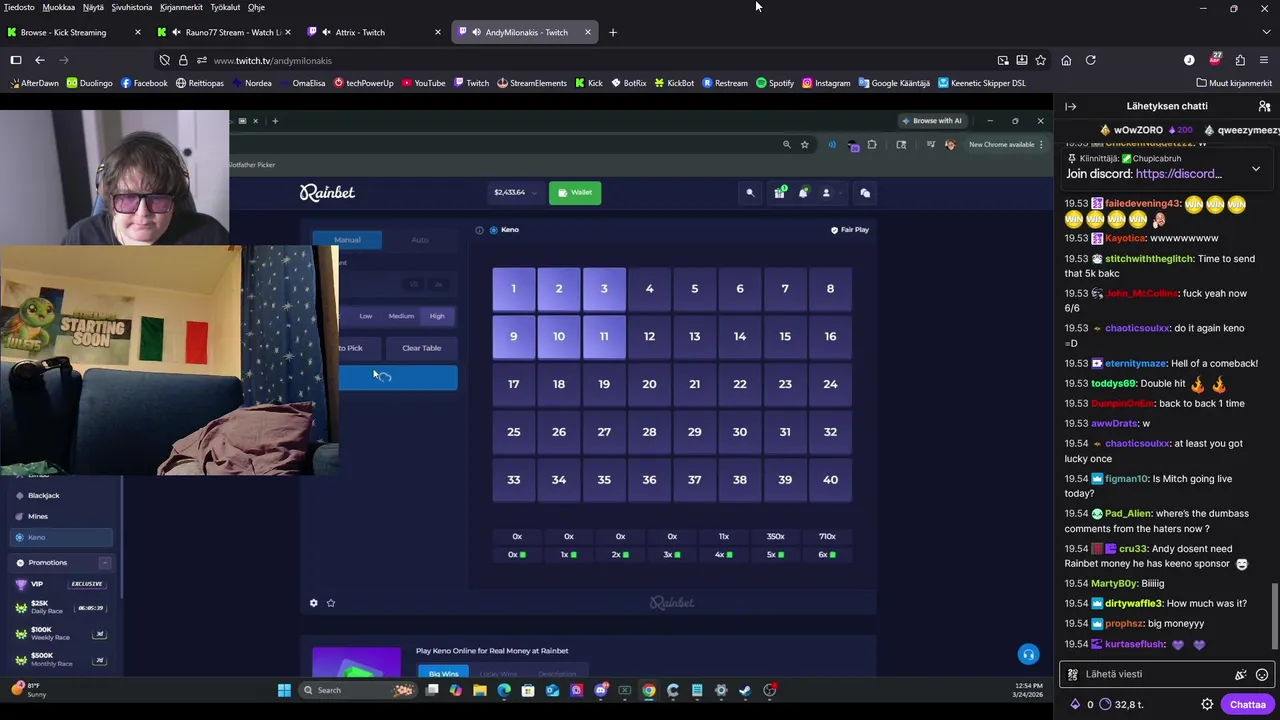Open sidebar toggle icon left of back arrow
Viewport: 1280px width, 720px height.
[16, 60]
